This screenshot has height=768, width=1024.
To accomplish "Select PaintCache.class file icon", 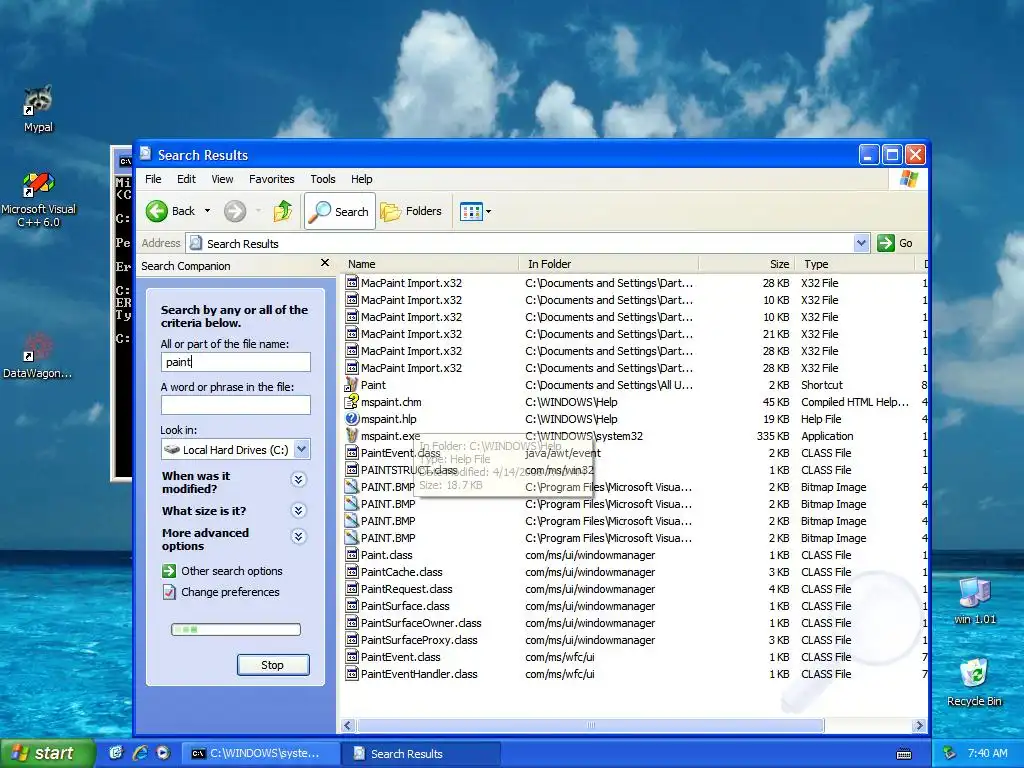I will coord(352,571).
